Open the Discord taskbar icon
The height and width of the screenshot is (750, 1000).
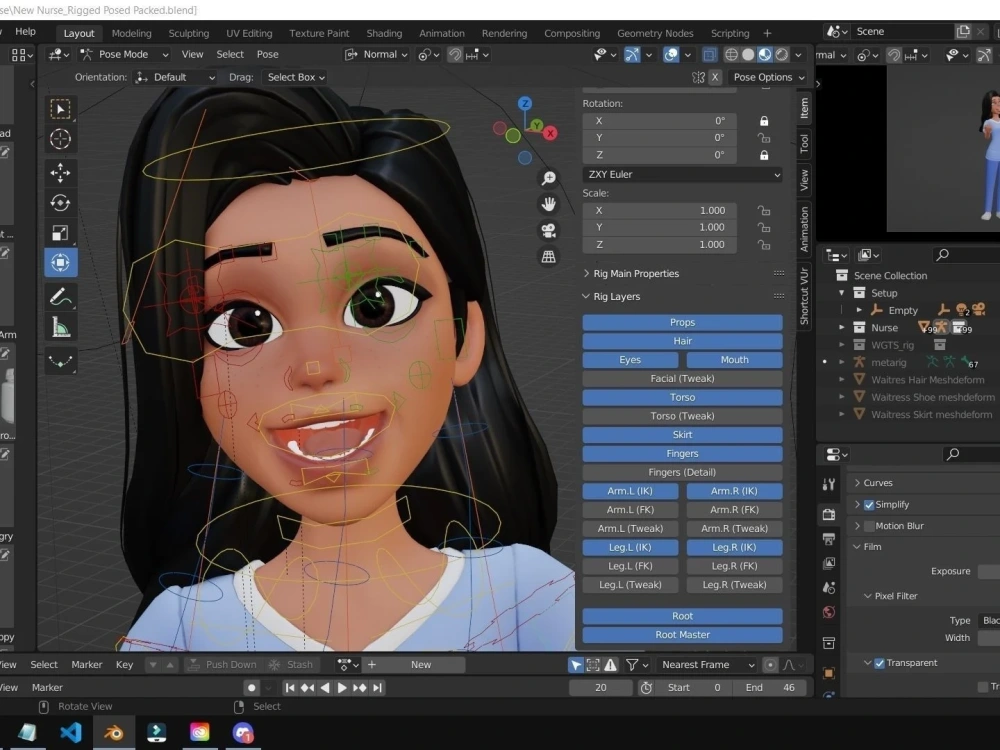(242, 732)
